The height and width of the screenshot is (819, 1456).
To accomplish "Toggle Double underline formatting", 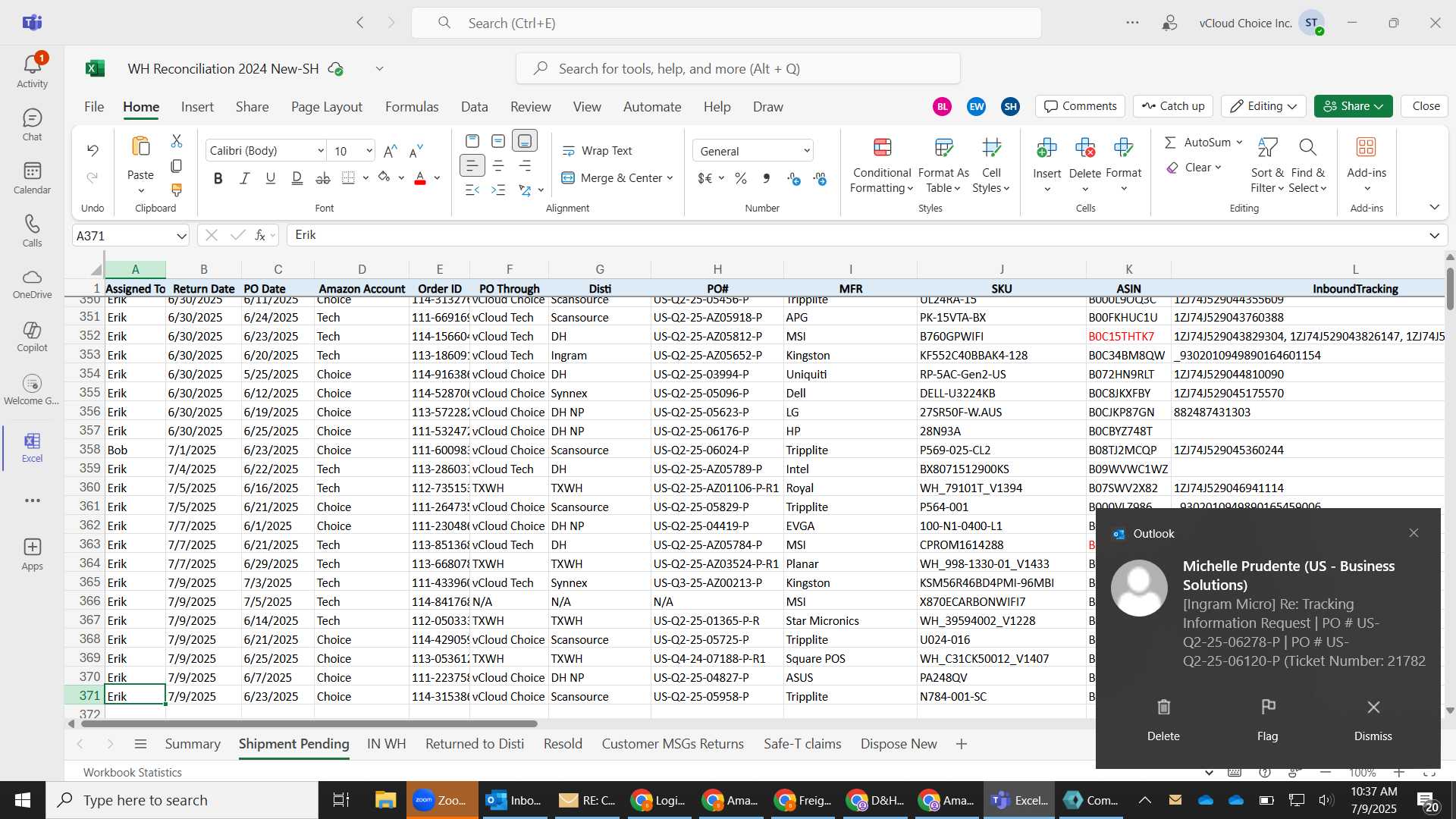I will [297, 178].
